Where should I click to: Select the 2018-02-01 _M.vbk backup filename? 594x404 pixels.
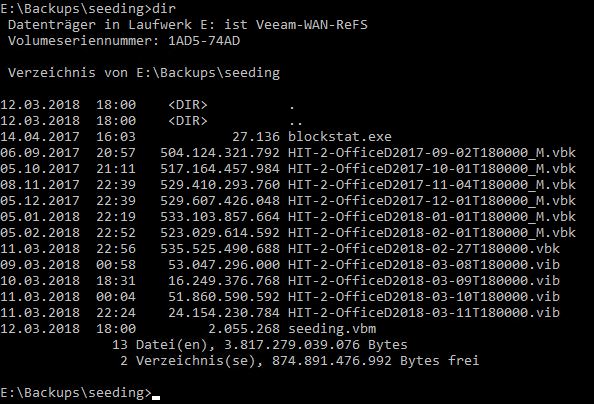pyautogui.click(x=431, y=232)
